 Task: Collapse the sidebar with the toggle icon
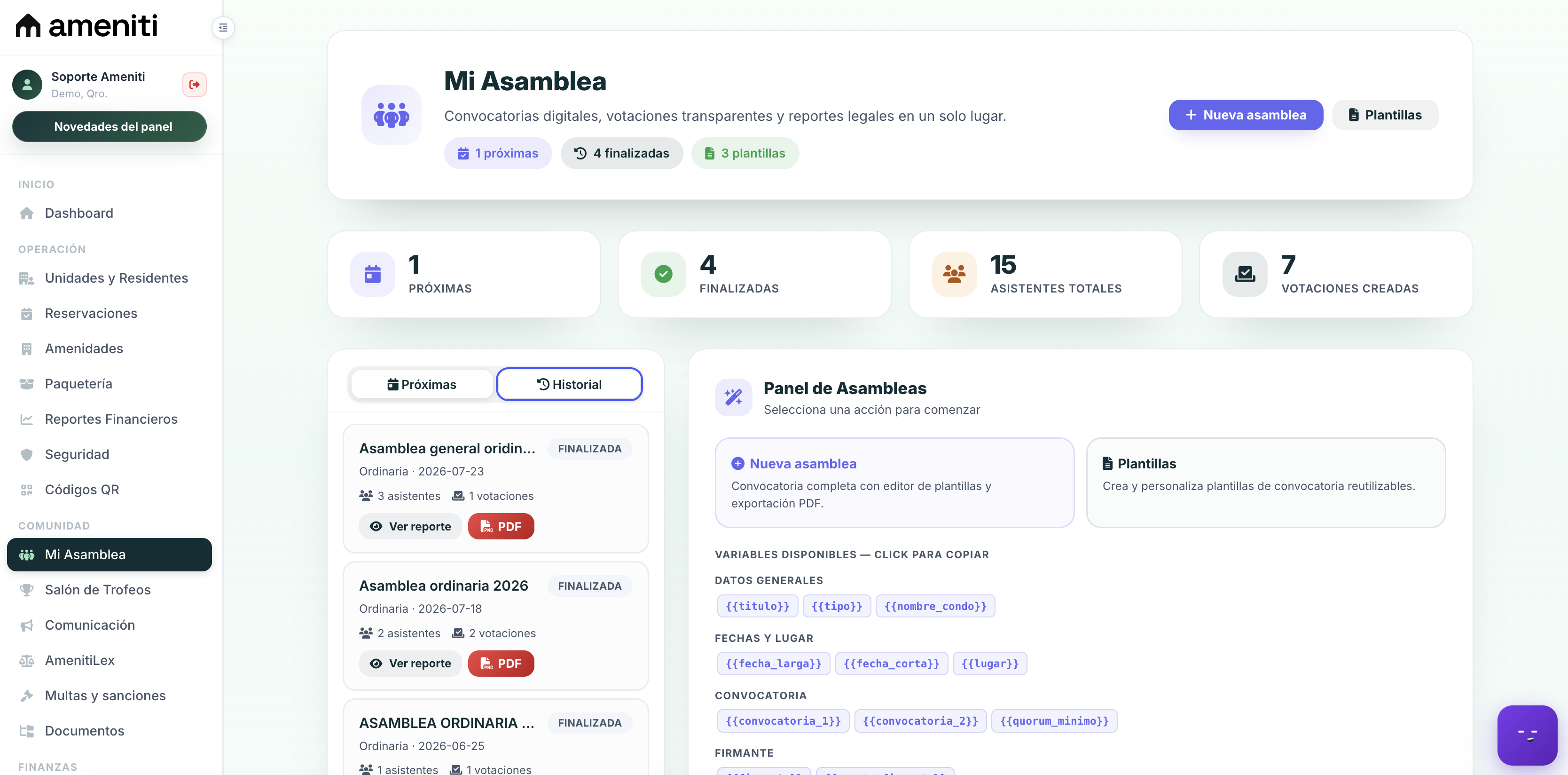pyautogui.click(x=223, y=27)
